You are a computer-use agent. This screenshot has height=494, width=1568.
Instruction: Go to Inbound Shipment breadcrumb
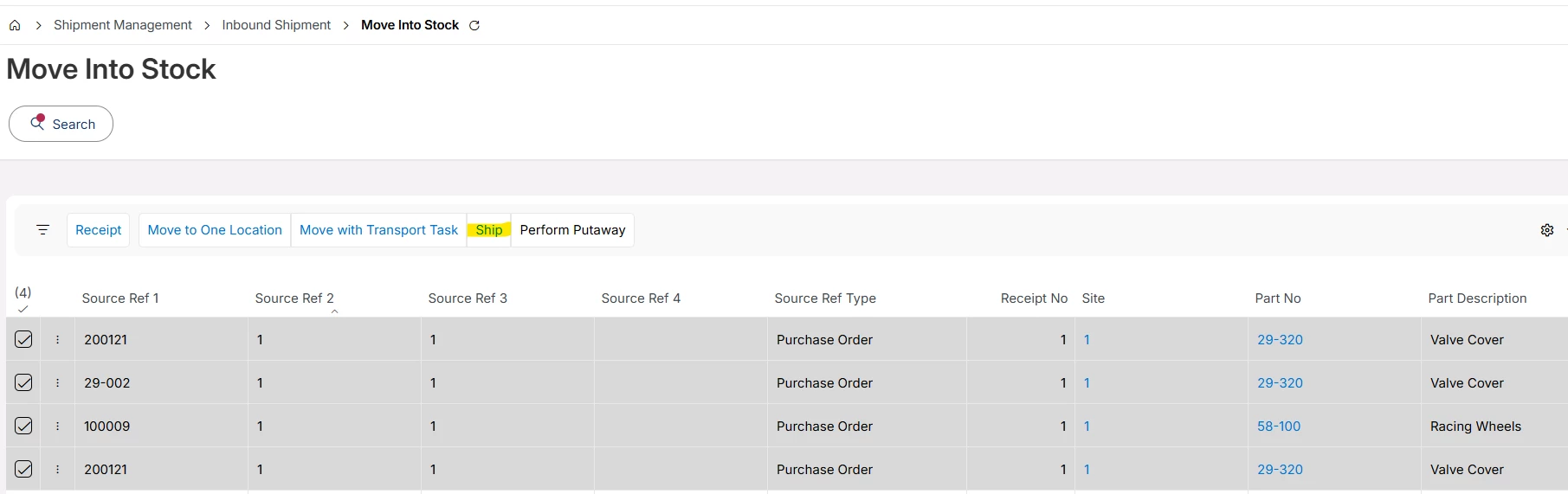coord(276,25)
